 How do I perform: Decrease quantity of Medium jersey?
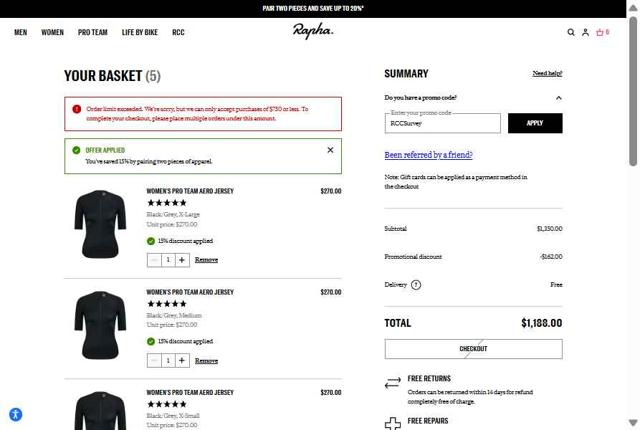tap(154, 361)
